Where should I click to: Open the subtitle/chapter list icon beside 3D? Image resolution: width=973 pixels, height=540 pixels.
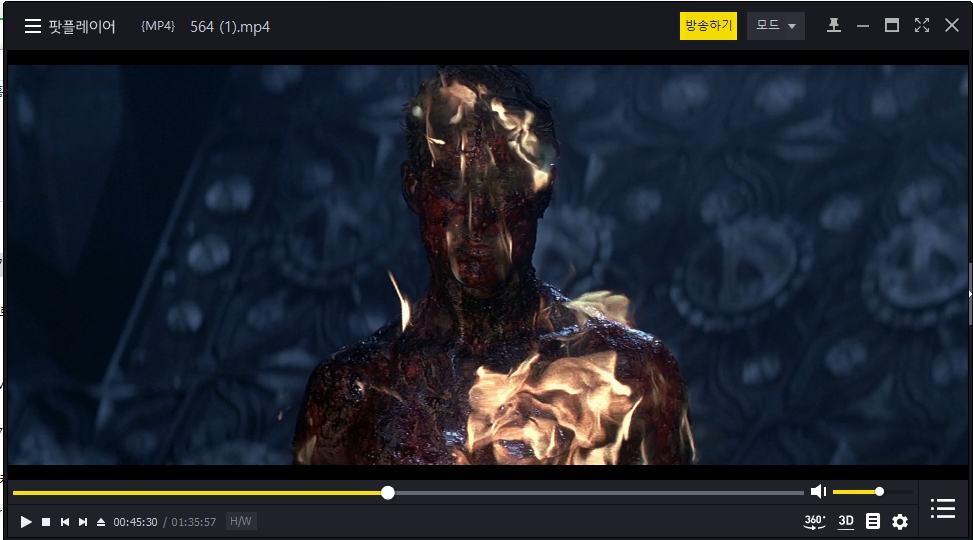click(x=872, y=521)
